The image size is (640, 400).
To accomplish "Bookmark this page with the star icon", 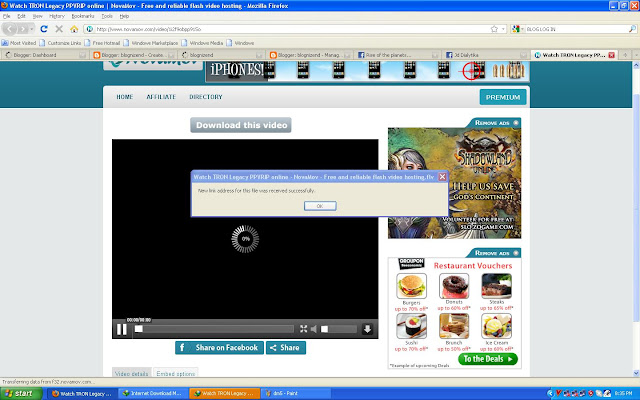I will point(494,29).
